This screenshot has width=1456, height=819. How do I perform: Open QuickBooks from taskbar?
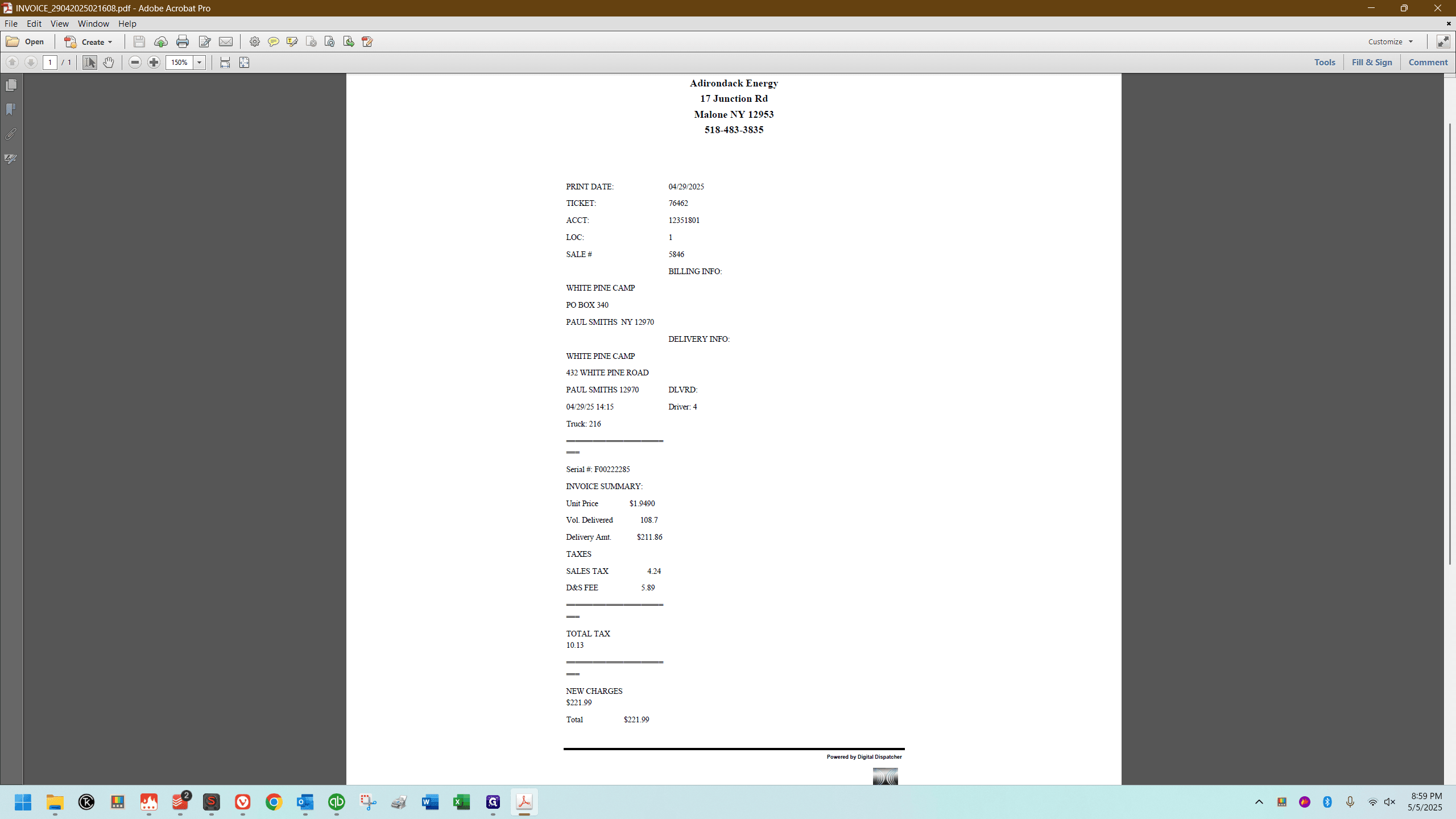point(337,802)
